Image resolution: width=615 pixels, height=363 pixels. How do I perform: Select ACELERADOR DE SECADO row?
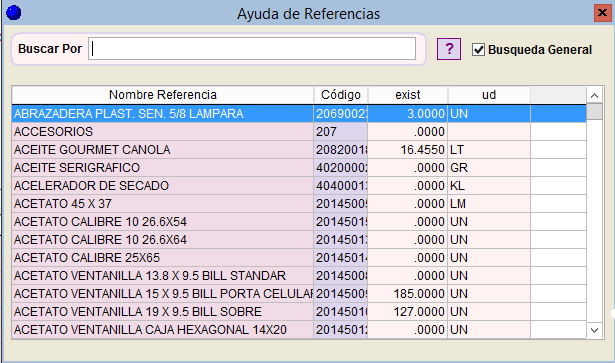(299, 186)
